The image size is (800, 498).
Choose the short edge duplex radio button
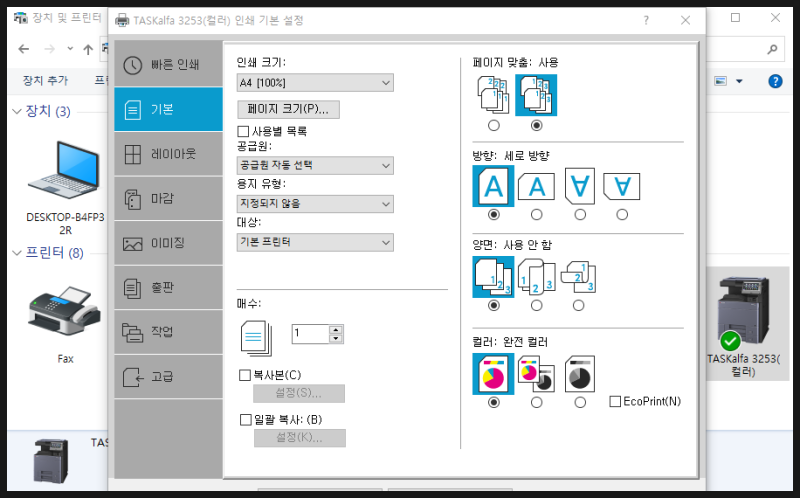[579, 305]
